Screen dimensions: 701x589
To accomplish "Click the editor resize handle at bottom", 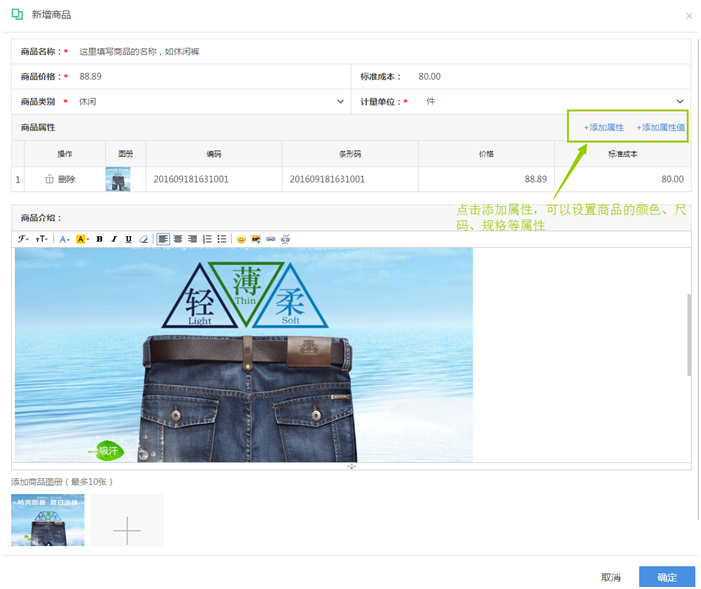I will 351,466.
